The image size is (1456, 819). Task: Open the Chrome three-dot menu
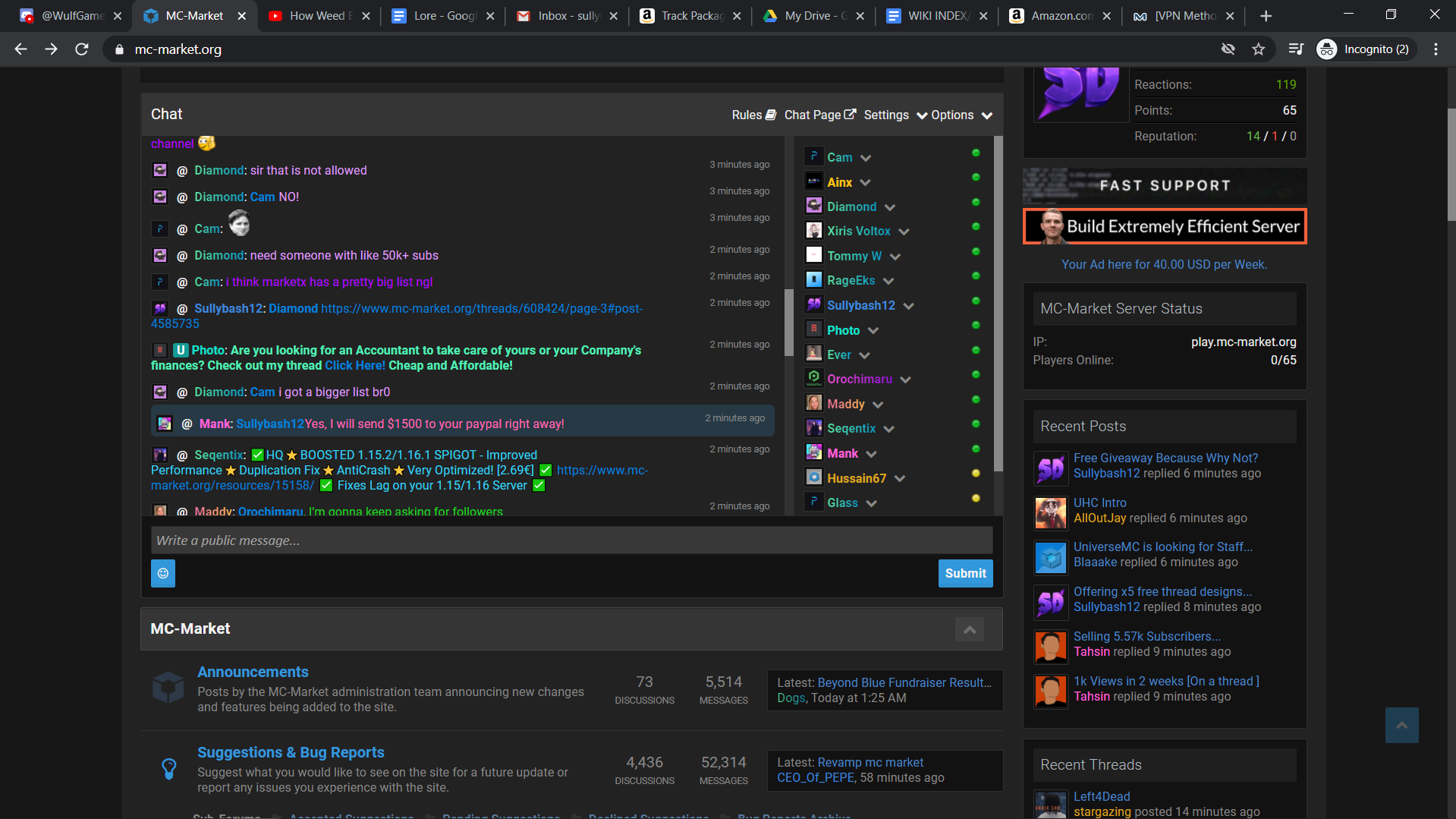click(1436, 49)
